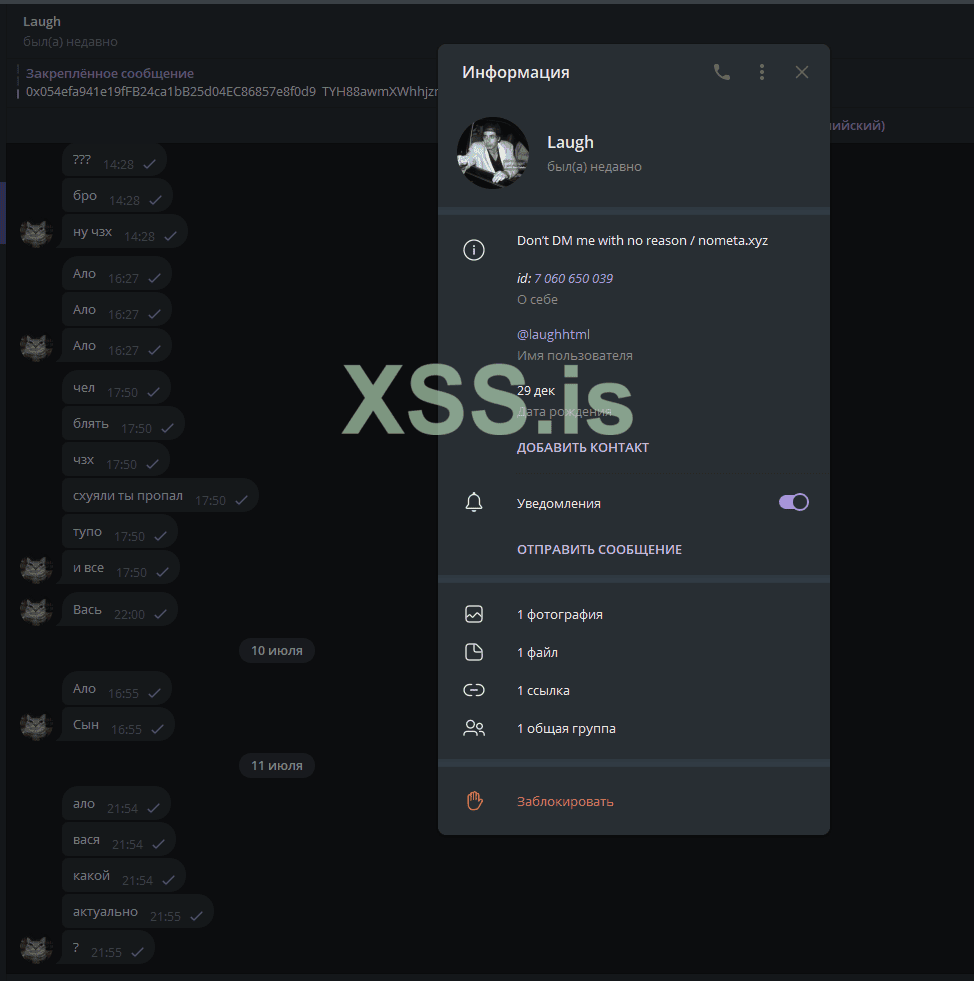Start a call with the phone icon
This screenshot has width=974, height=981.
[722, 73]
